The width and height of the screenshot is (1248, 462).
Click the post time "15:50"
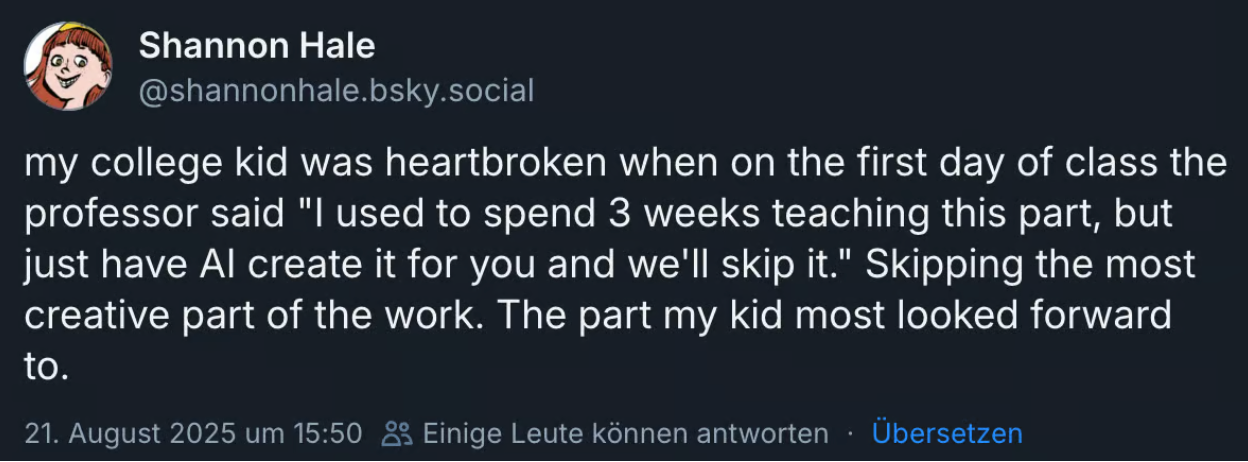click(329, 434)
